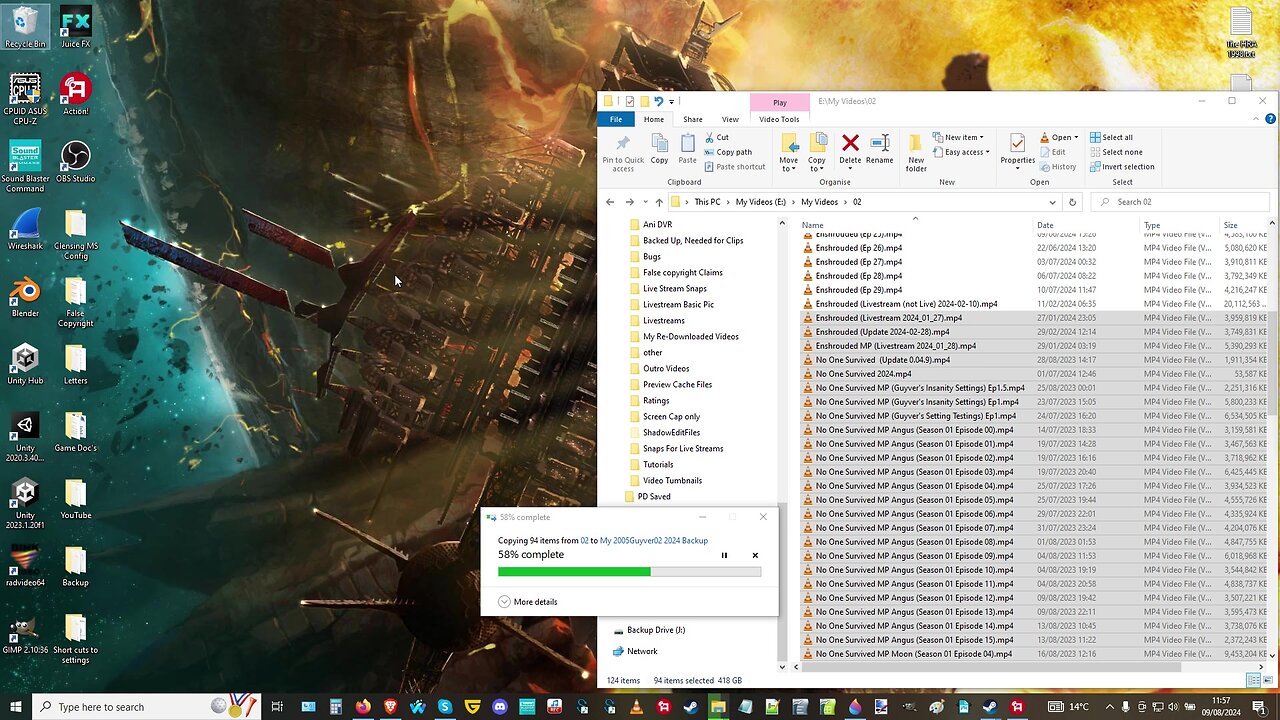Open the Recycle Bin desktop icon
The image size is (1280, 720).
pos(25,27)
